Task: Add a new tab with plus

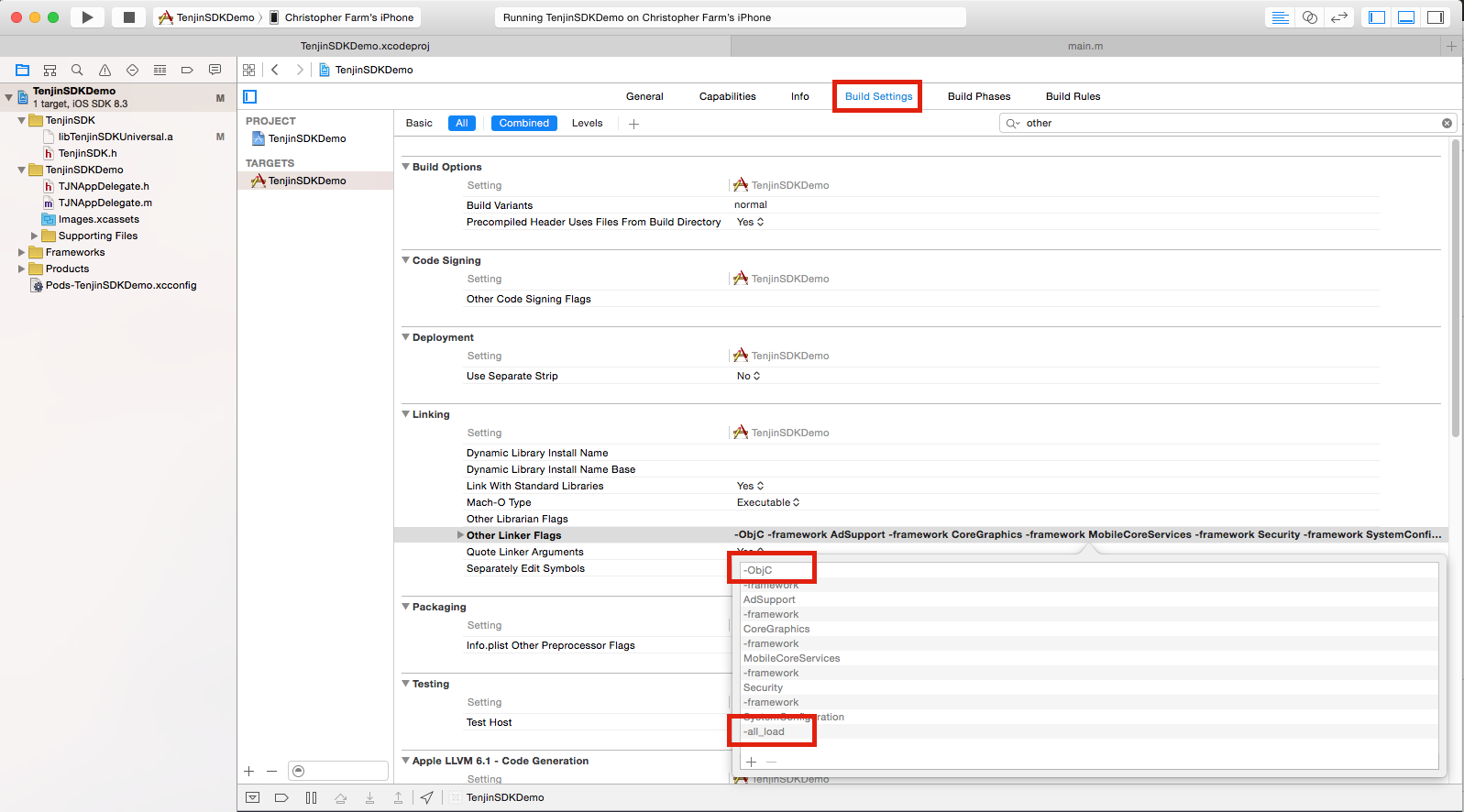Action: pyautogui.click(x=1451, y=46)
